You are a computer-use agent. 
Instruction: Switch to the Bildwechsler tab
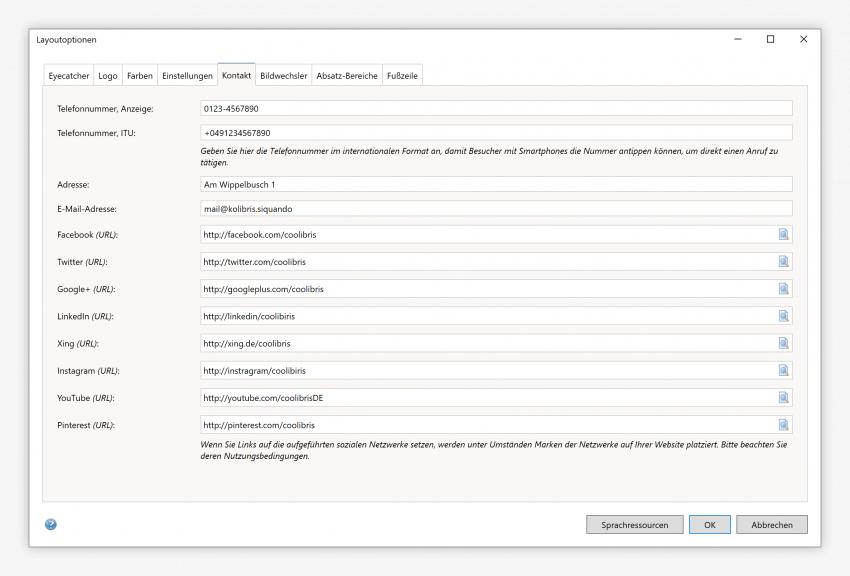tap(284, 76)
